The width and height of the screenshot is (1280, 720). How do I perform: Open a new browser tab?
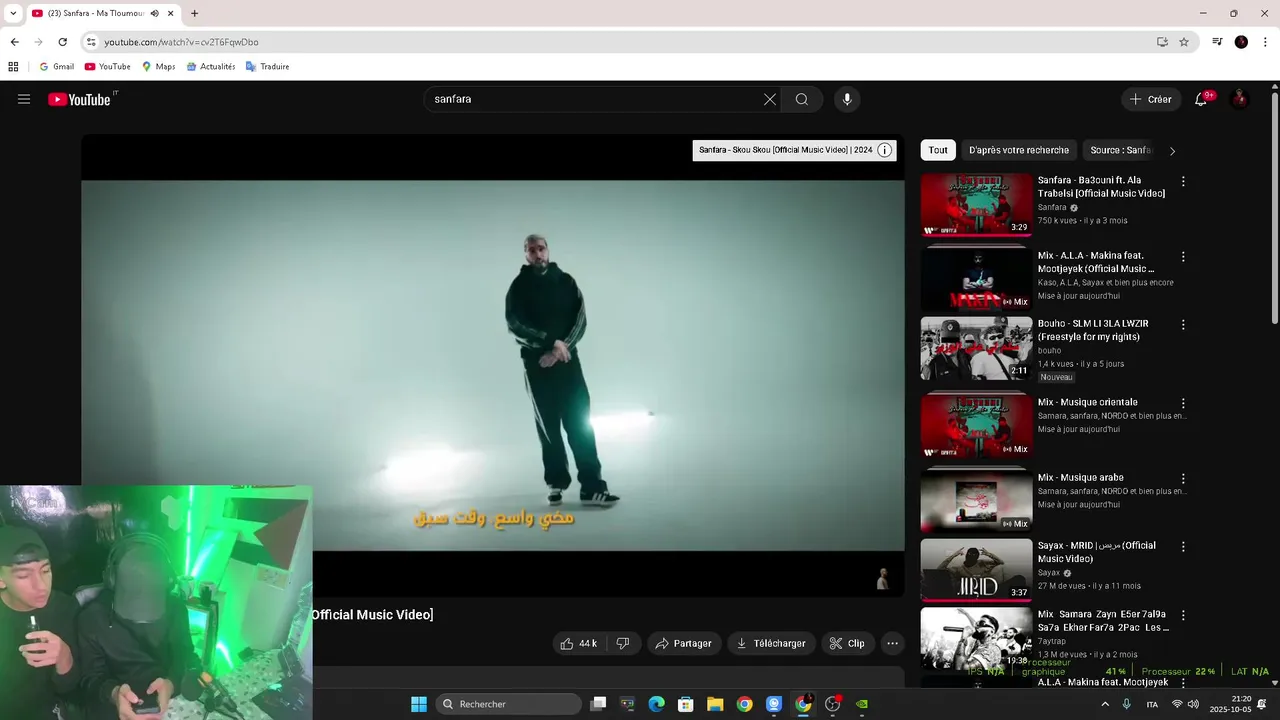tap(194, 13)
